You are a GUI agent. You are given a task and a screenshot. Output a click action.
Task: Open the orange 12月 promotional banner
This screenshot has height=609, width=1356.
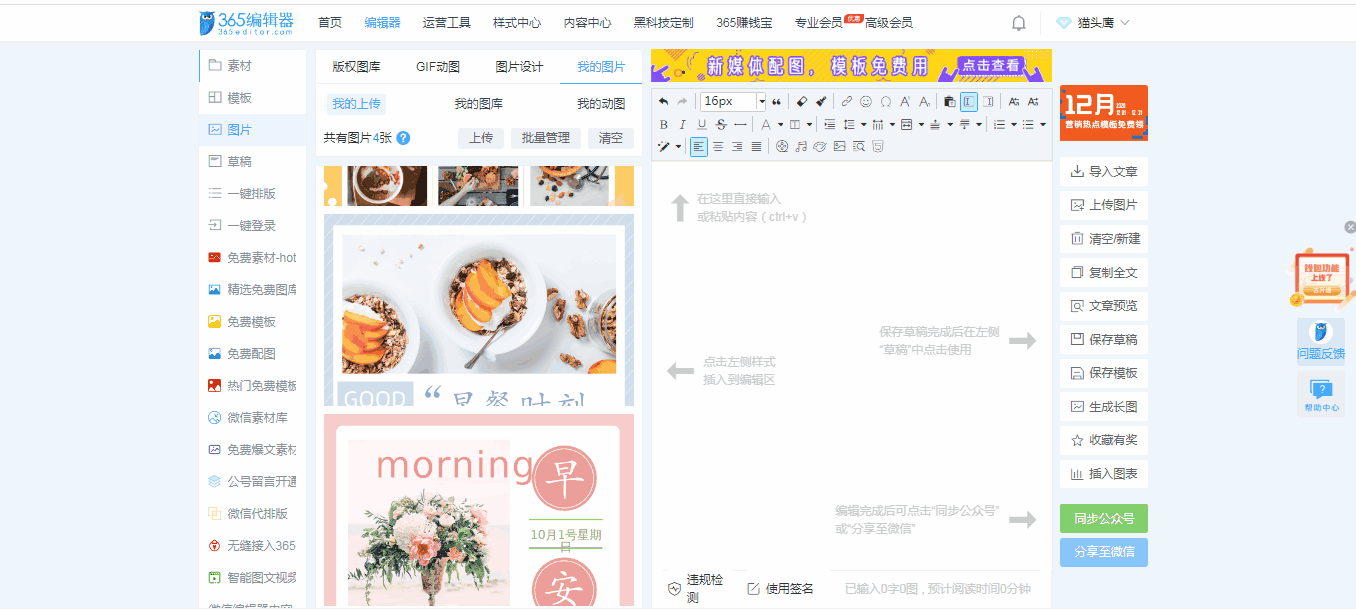click(1104, 113)
